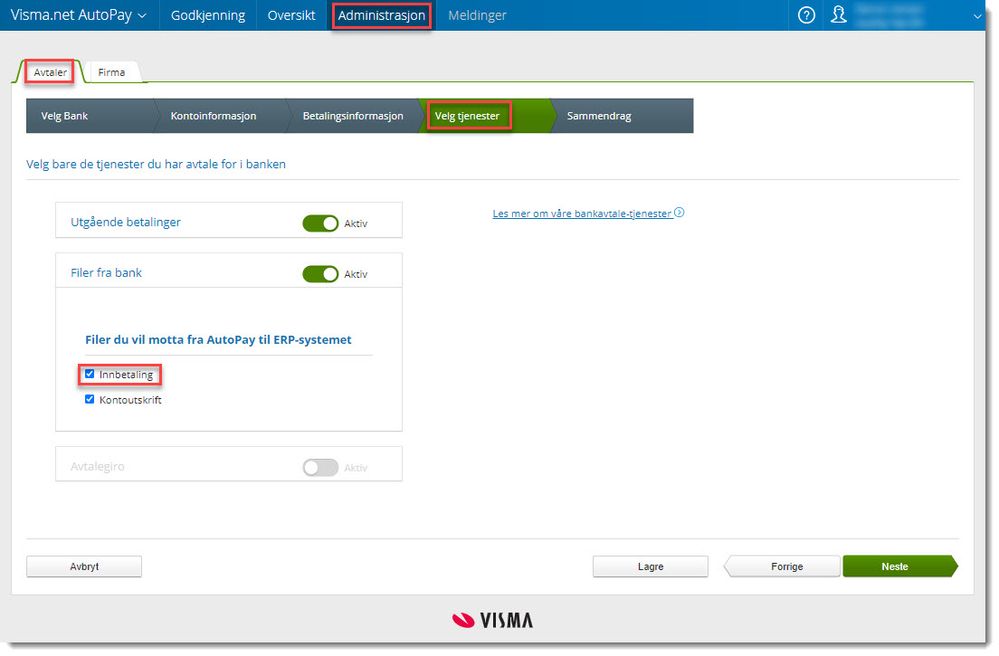
Task: Select the Administrasjon menu
Action: coord(382,15)
